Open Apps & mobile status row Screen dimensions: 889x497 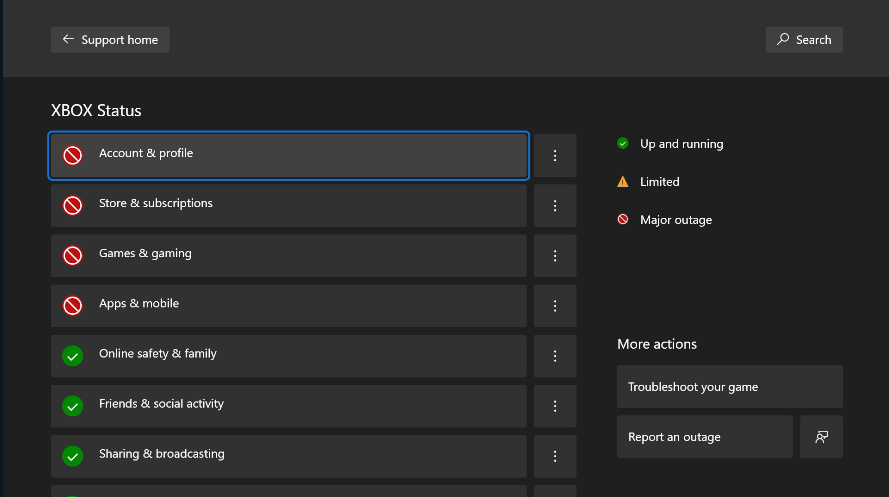289,306
